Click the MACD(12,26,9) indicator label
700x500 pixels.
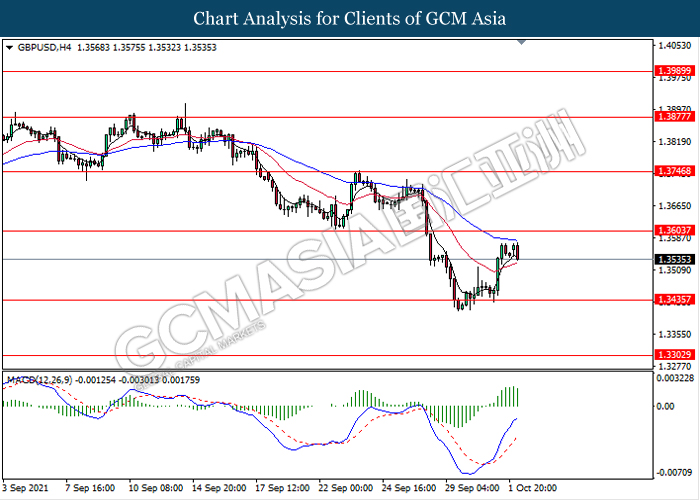pos(39,380)
